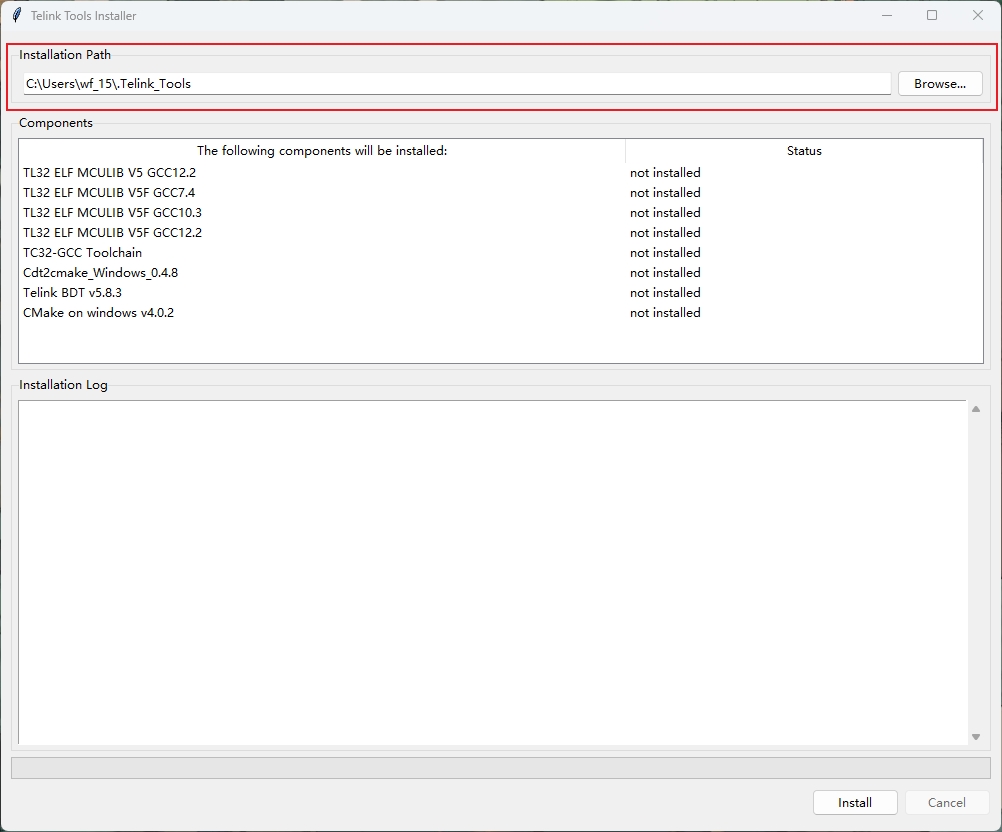Screen dimensions: 1002x832
Task: Click the Telink feather app icon
Action: (x=16, y=15)
